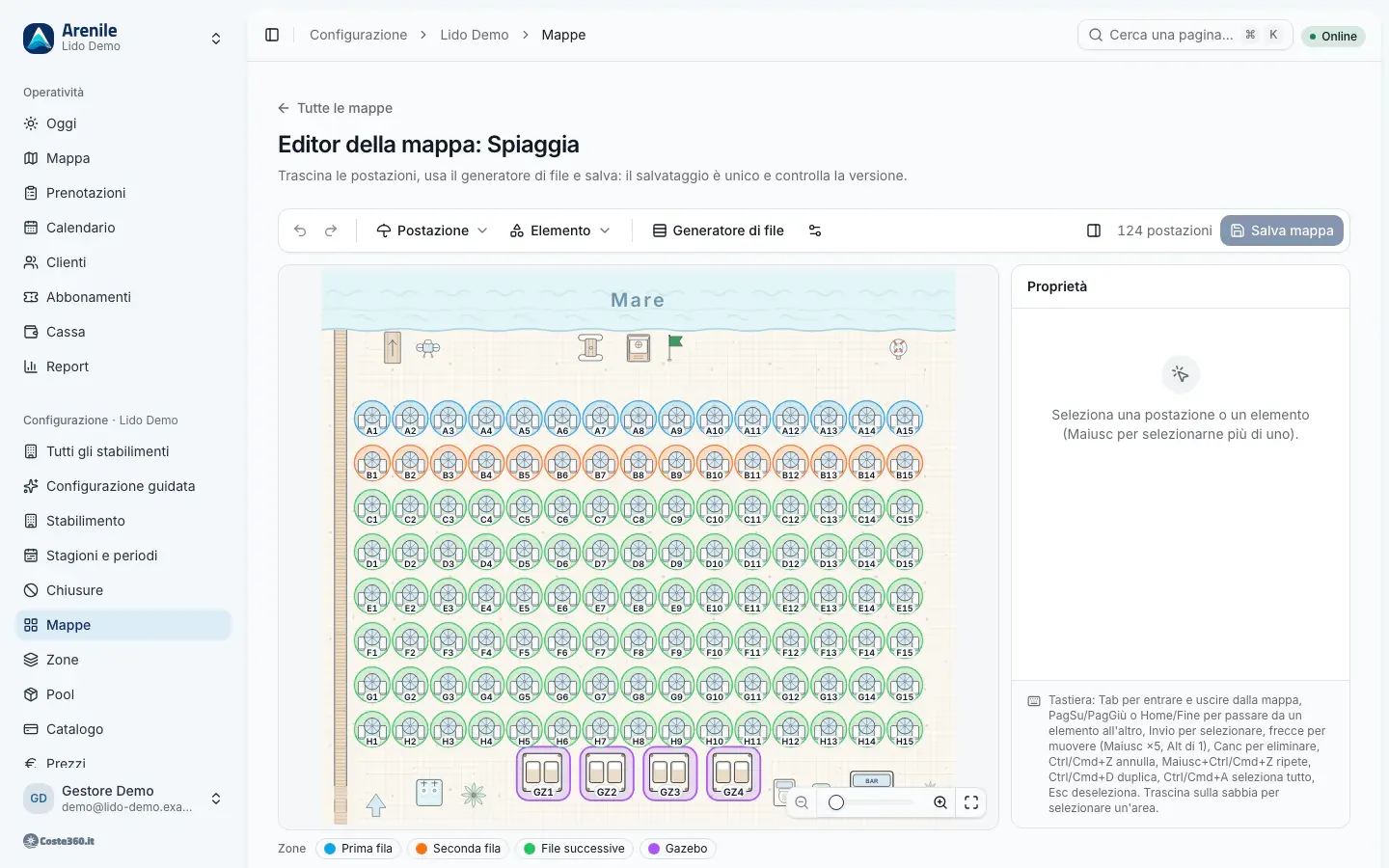Click the Lido Demo breadcrumb
This screenshot has height=868, width=1389.
[475, 35]
